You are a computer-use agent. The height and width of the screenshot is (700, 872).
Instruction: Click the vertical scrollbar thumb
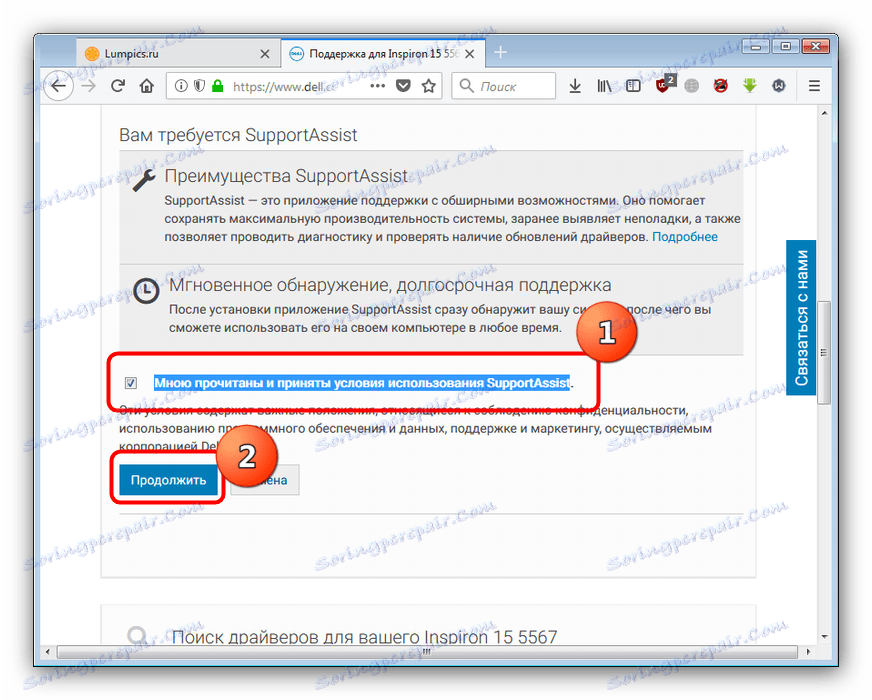[x=824, y=352]
